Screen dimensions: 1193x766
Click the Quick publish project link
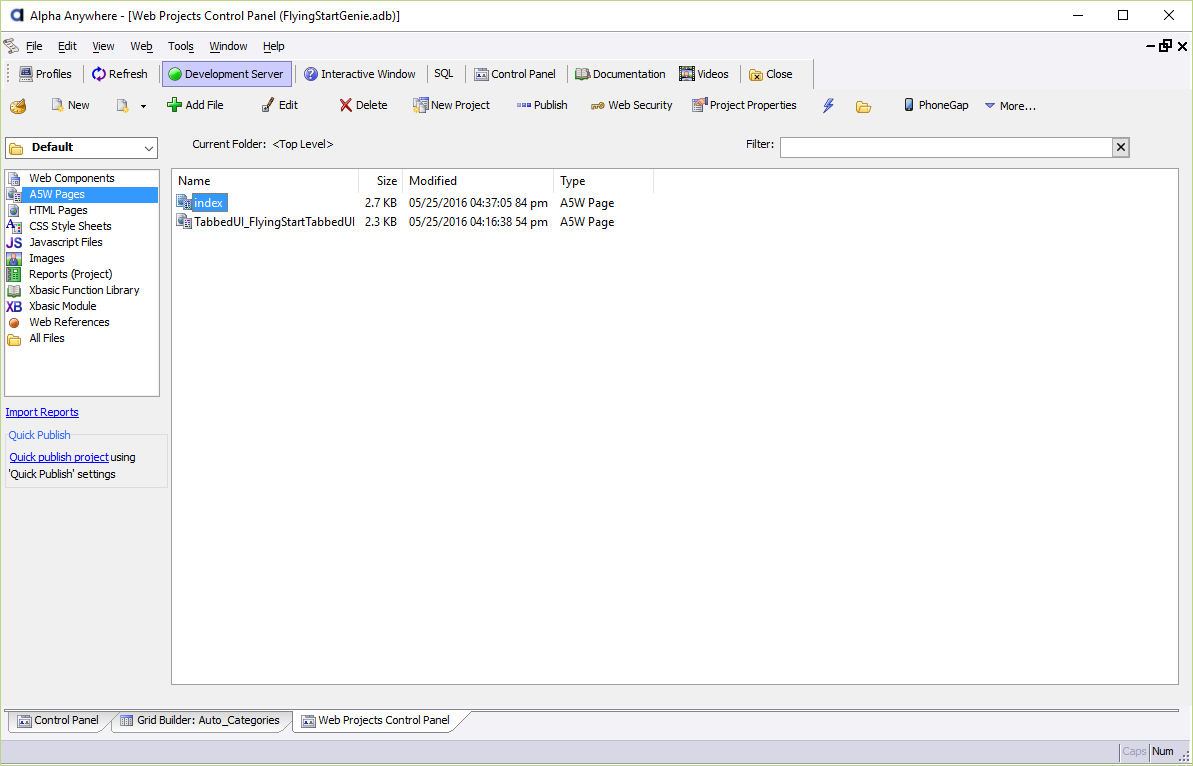click(x=59, y=457)
